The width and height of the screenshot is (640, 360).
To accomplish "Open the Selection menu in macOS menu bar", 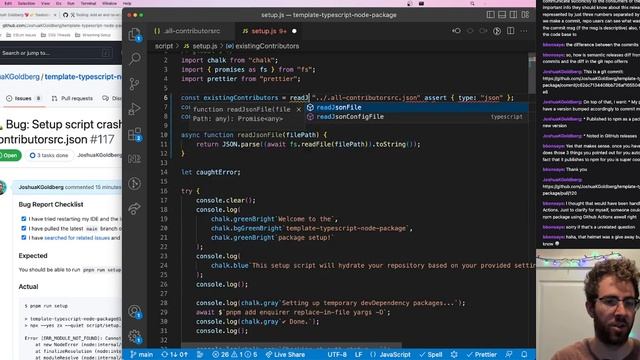I will click(27, 3).
